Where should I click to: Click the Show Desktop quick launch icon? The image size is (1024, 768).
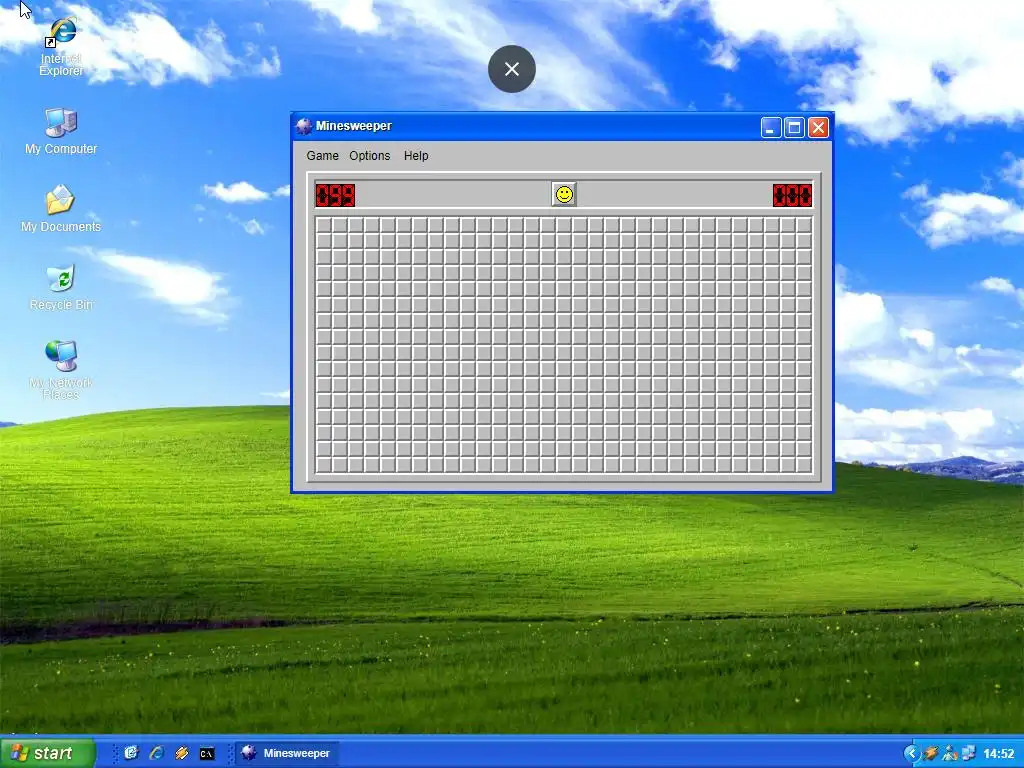[x=131, y=753]
